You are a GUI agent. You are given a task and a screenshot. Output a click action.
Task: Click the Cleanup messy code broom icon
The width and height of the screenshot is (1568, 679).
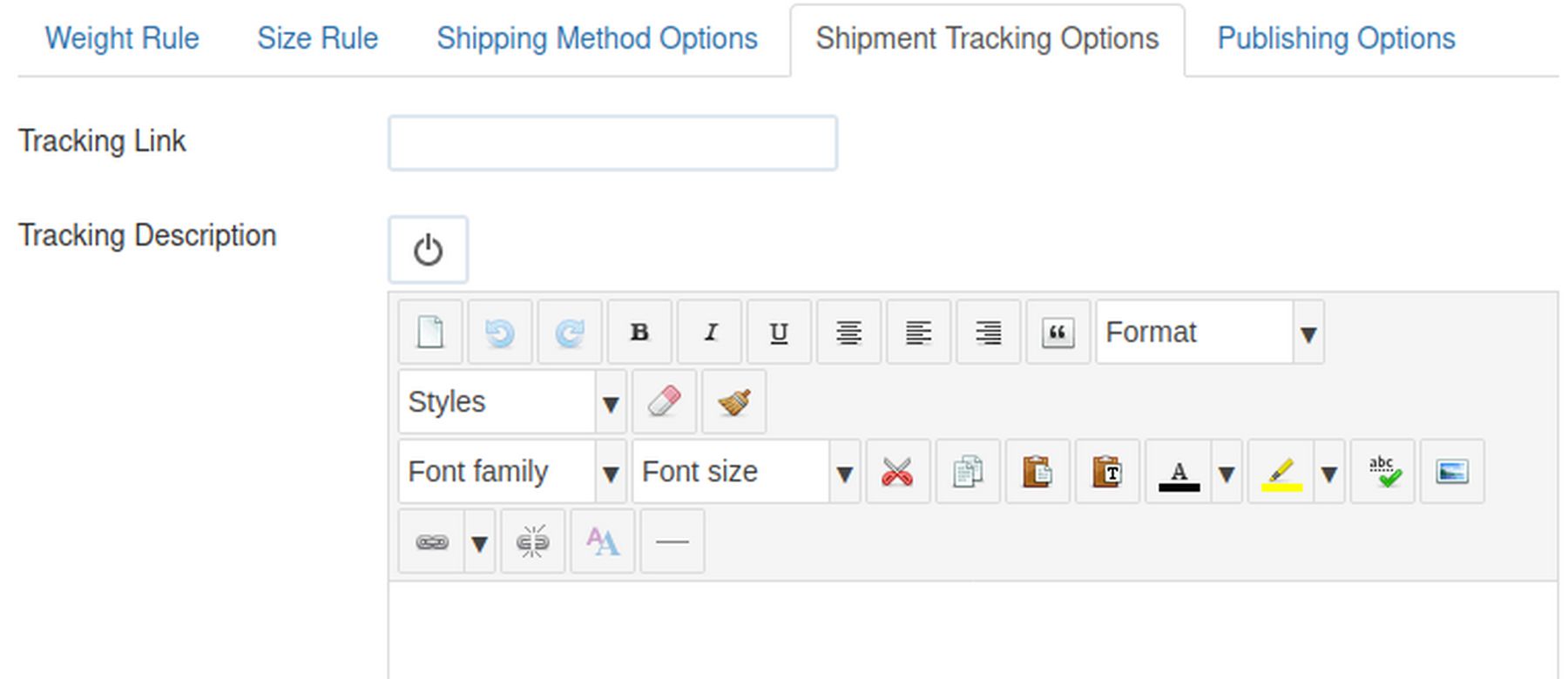point(734,402)
